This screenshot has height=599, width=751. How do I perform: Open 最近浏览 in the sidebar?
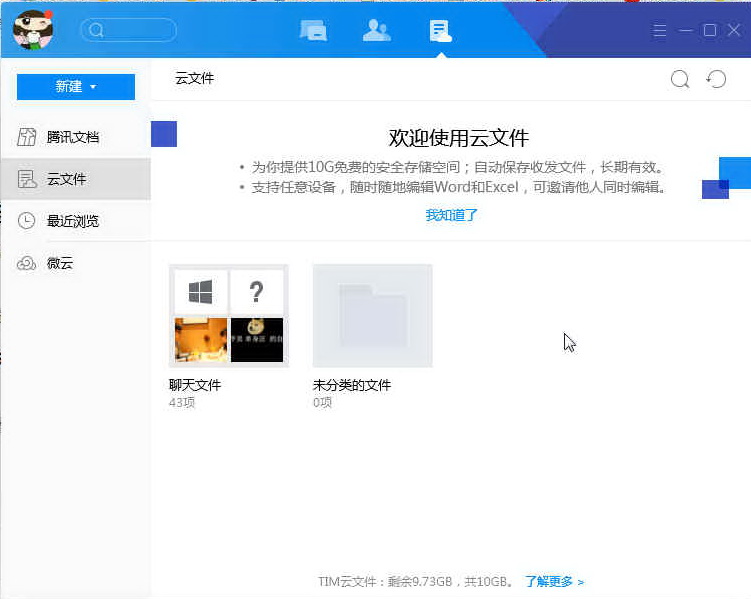tap(76, 221)
